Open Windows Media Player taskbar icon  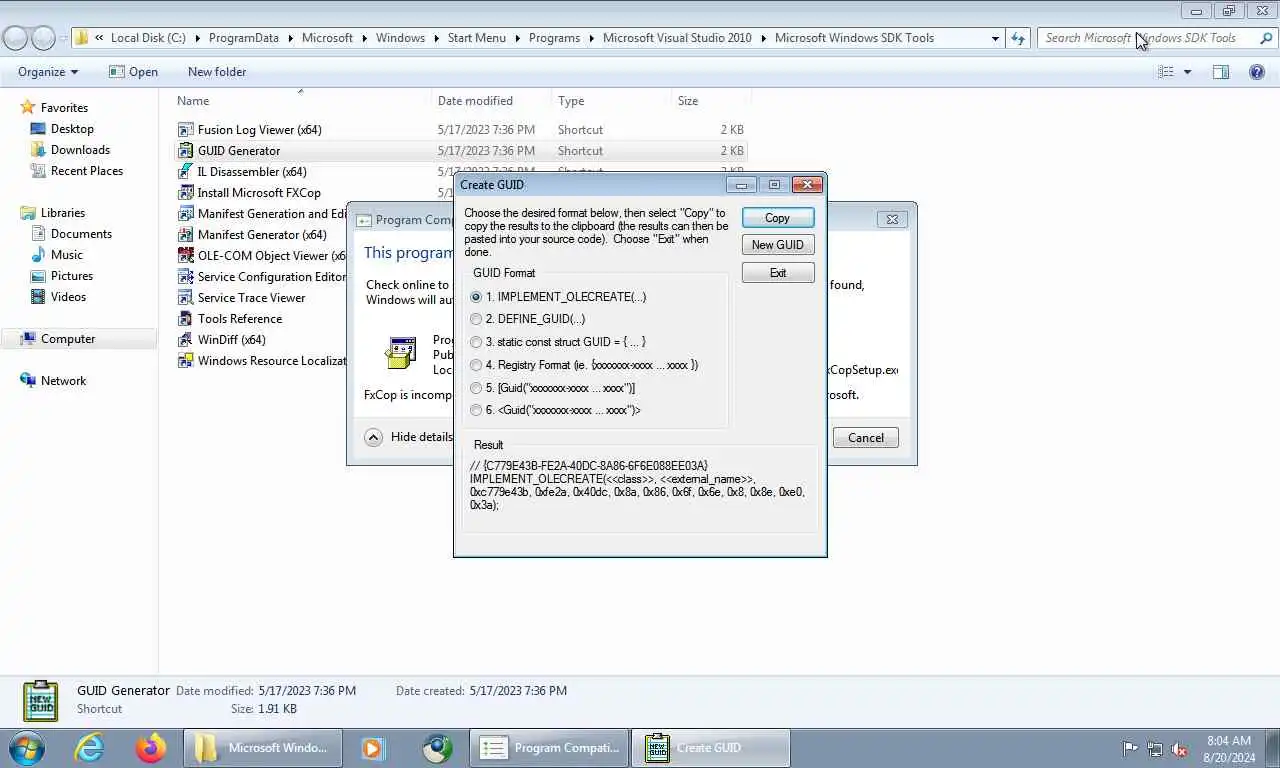[x=373, y=748]
